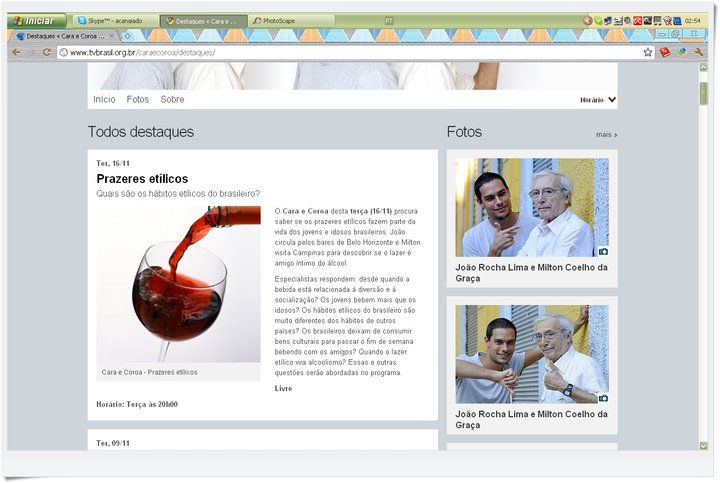Click the "Ter, 09/11" date label
This screenshot has width=720, height=483.
click(113, 443)
